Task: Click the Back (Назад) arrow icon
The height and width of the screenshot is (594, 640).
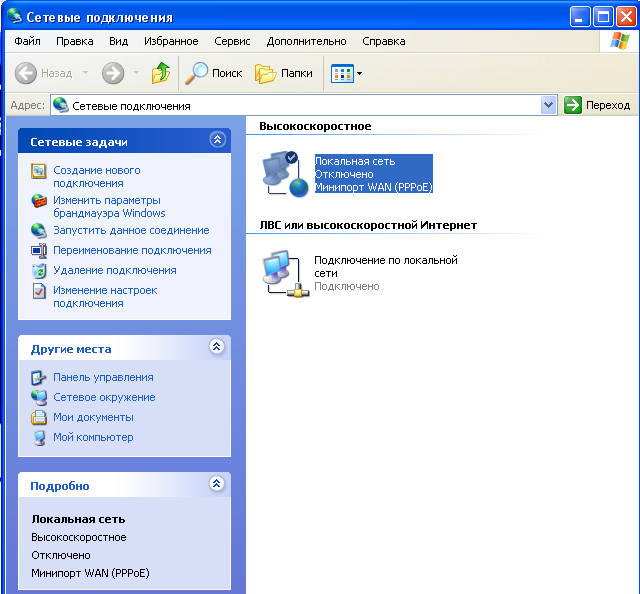Action: [x=26, y=73]
